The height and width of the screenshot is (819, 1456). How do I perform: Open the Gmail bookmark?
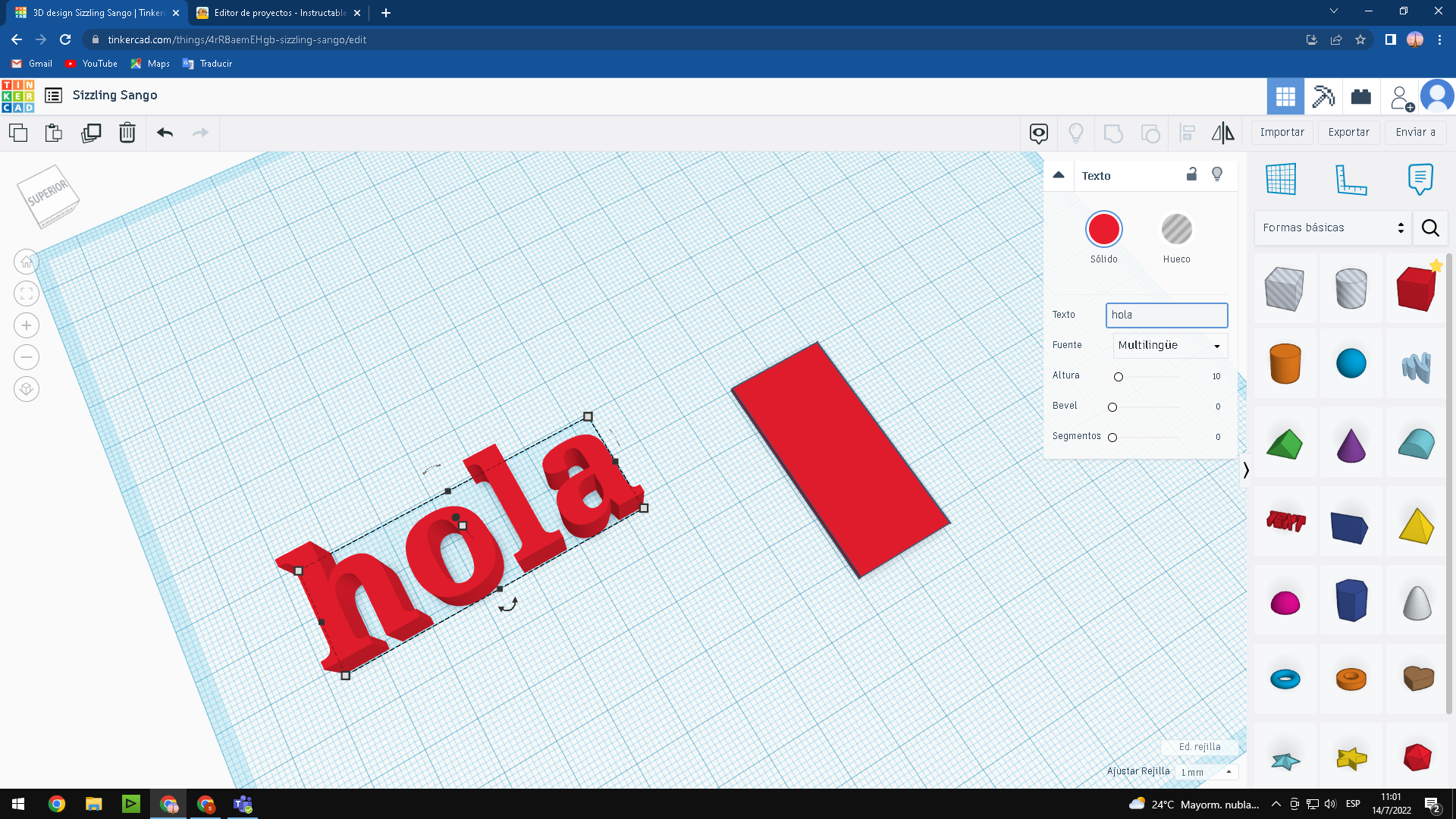pos(32,64)
